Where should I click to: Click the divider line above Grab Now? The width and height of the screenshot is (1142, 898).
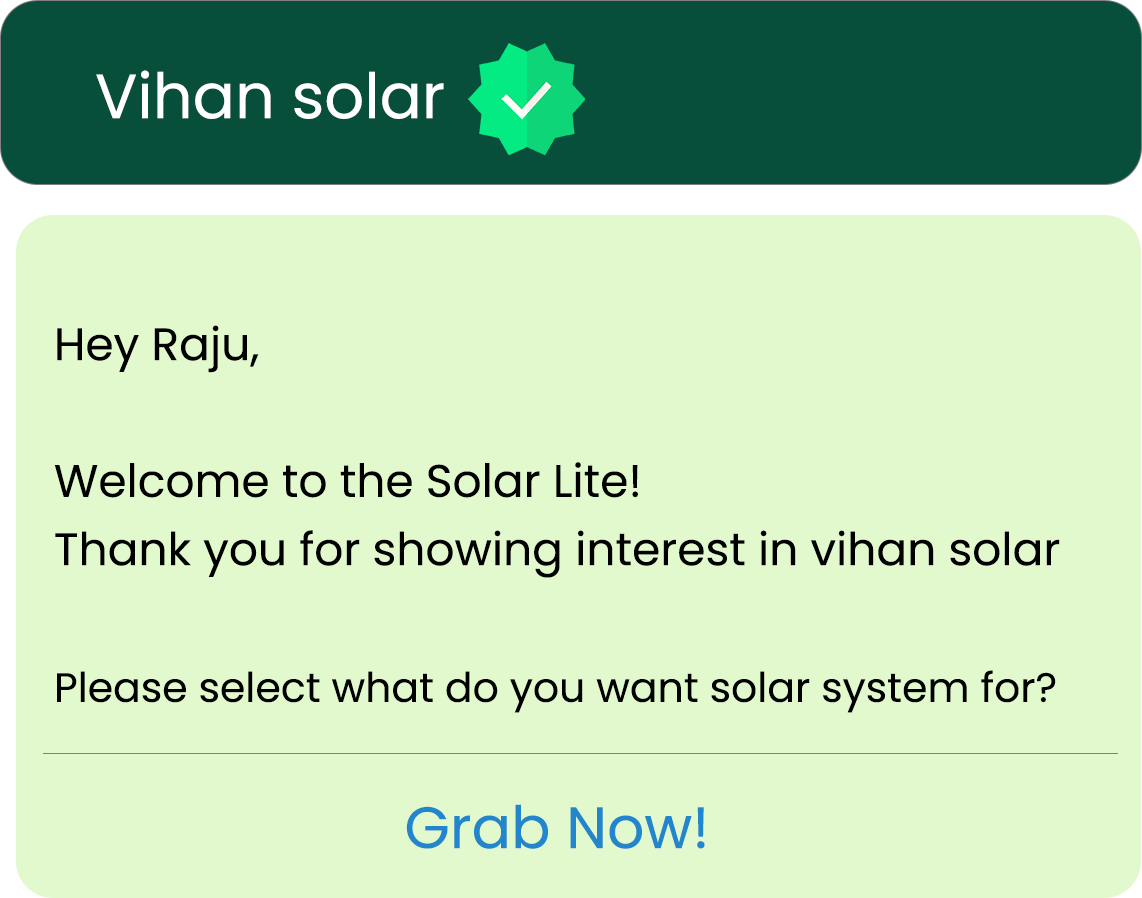pyautogui.click(x=580, y=753)
